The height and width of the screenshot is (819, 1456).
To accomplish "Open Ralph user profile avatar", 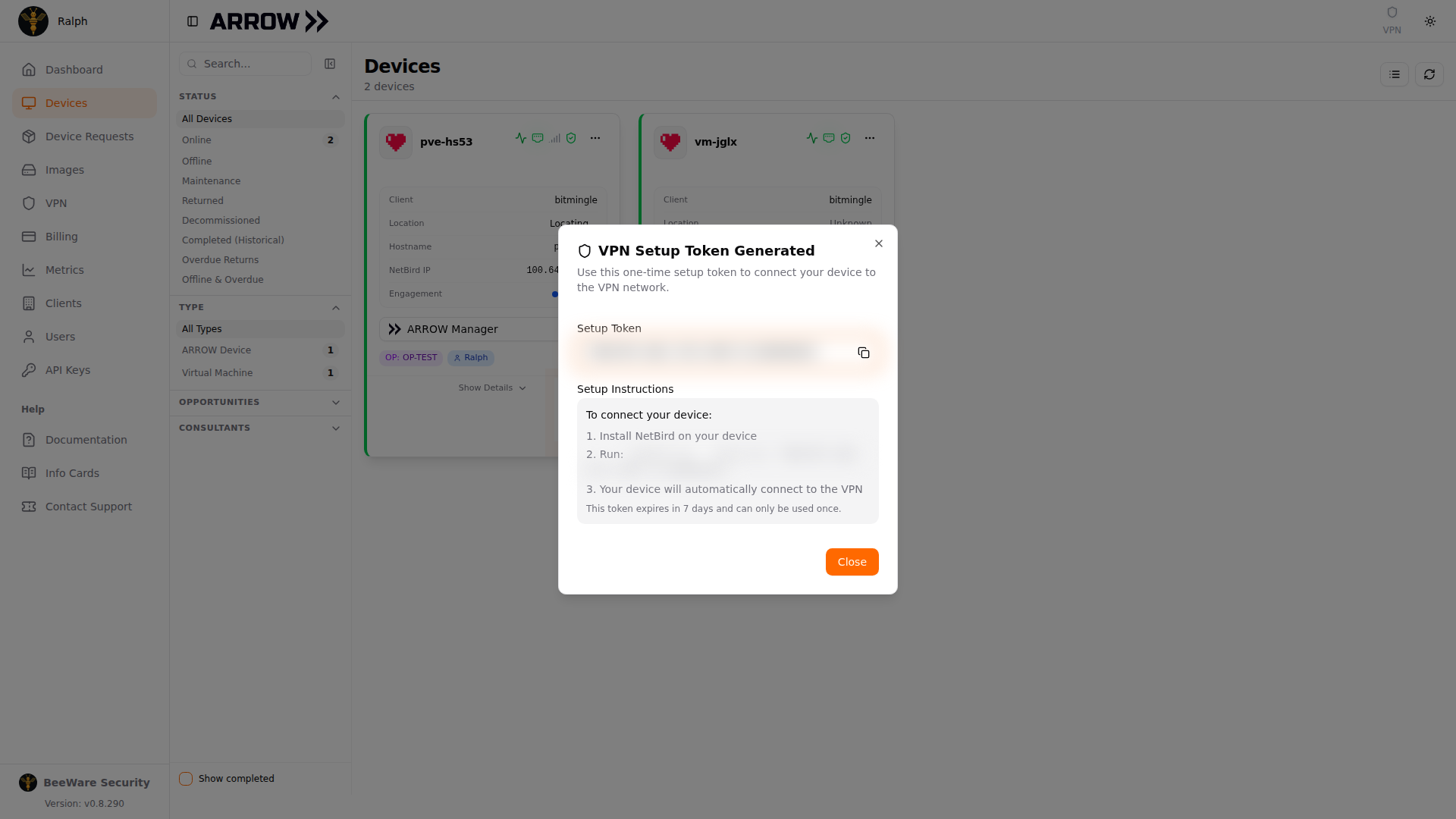I will point(33,21).
